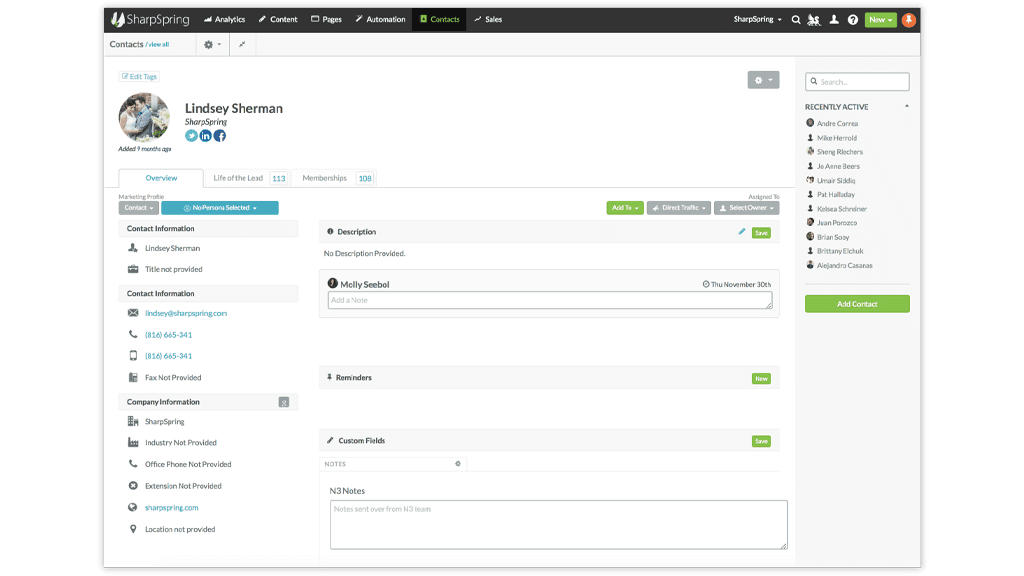Collapse the Recently Active list
Viewport: 1024px width, 576px height.
(906, 106)
